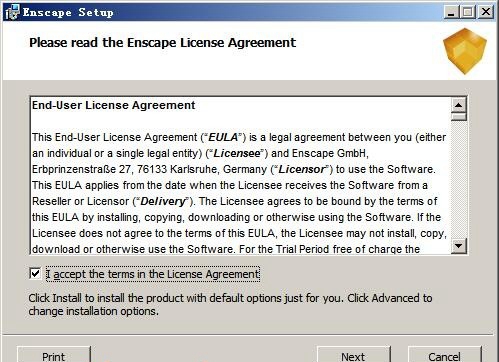Click the 'End-User License Agreement' heading
The image size is (499, 362).
click(114, 105)
